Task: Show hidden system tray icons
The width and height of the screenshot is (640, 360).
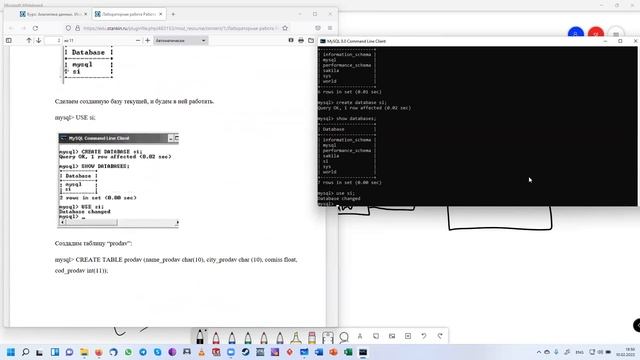Action: tap(539, 352)
